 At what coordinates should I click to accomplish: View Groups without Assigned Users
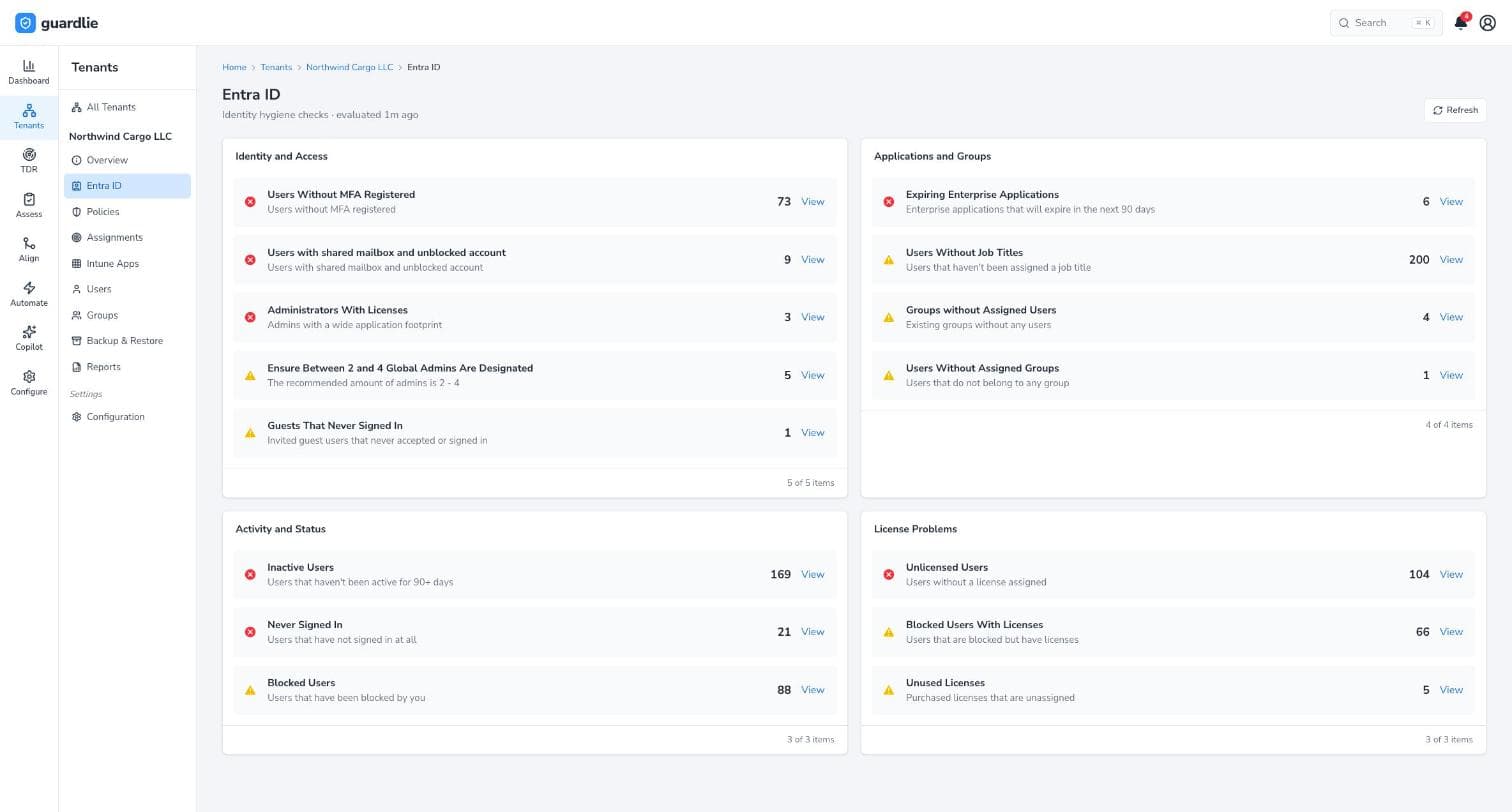click(1451, 317)
